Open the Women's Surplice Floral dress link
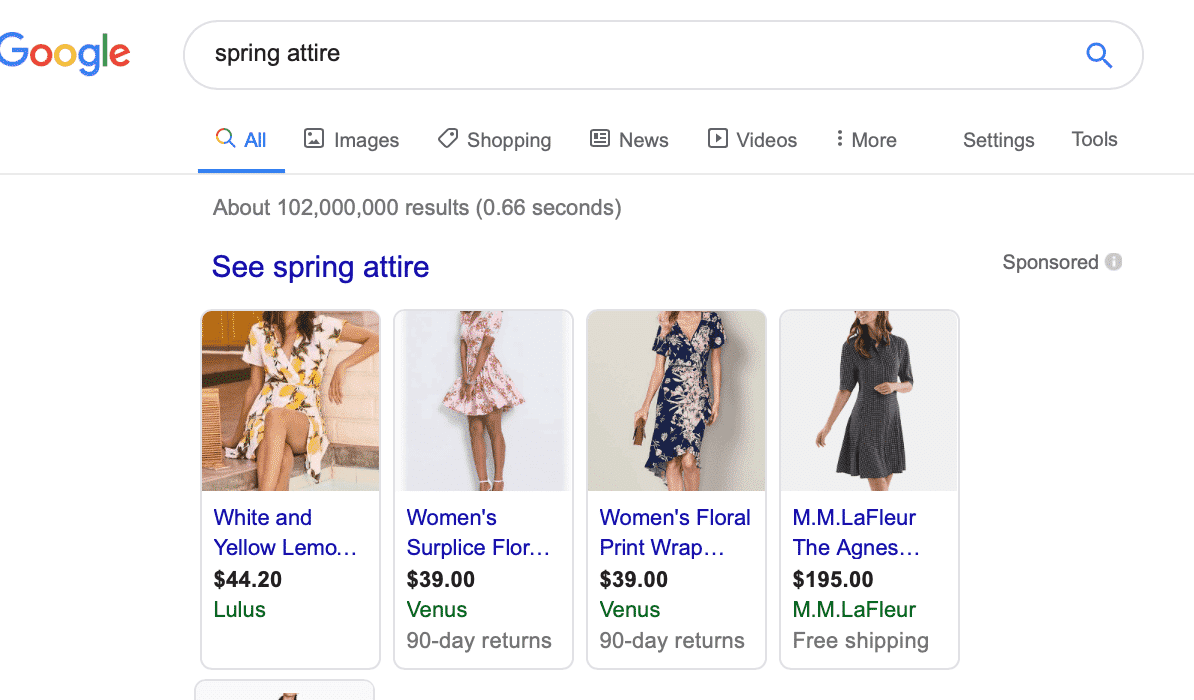1194x700 pixels. (477, 532)
